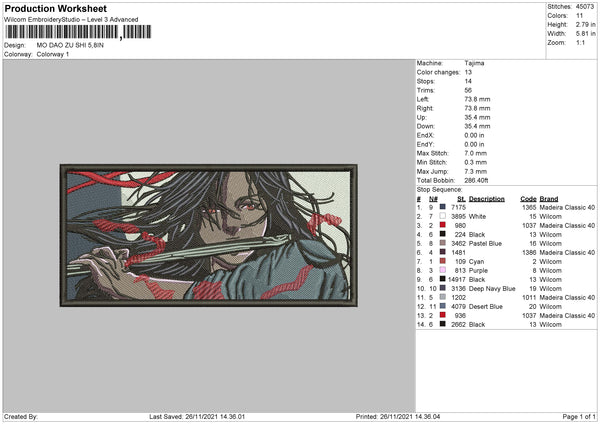The width and height of the screenshot is (600, 424).
Task: Click the 'EndX:' label
Action: 425,135
